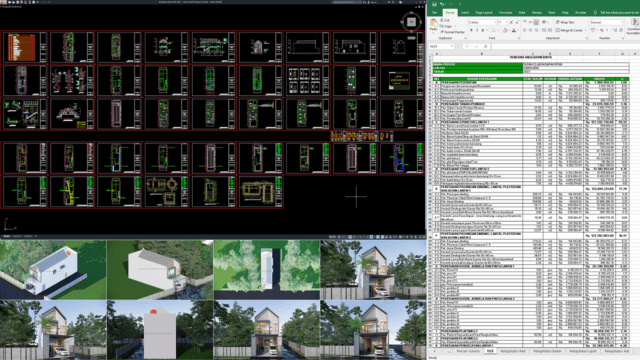Open the Rekapitulasi RAB sheet tab
Viewport: 640px width, 360px height.
(x=513, y=351)
